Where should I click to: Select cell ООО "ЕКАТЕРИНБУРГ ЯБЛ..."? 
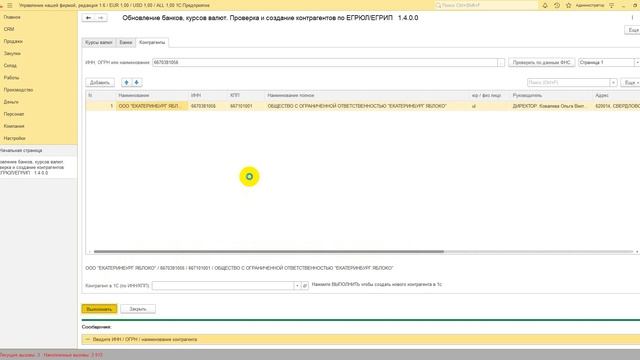(152, 106)
